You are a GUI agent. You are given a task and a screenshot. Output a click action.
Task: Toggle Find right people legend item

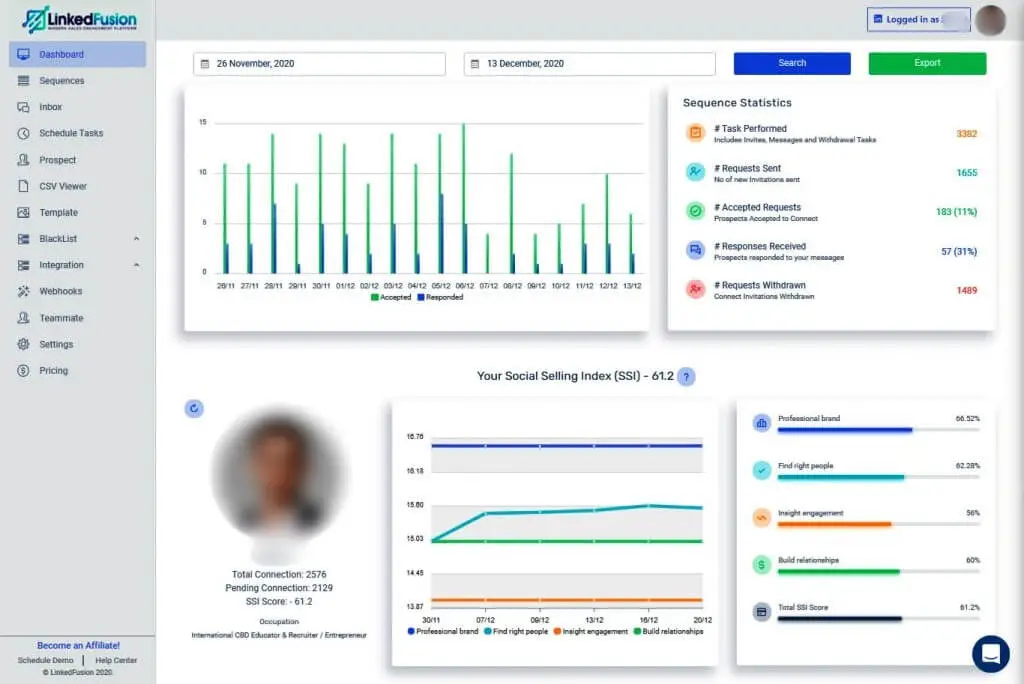pyautogui.click(x=516, y=632)
